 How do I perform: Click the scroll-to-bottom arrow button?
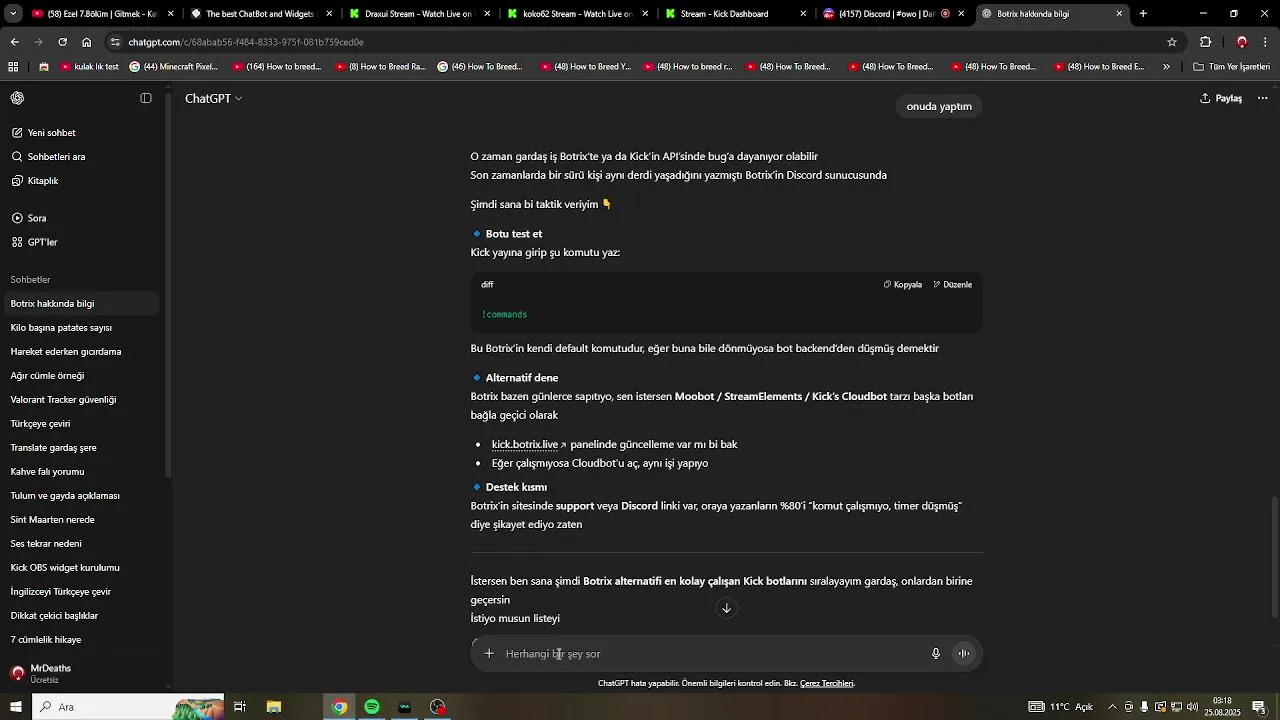click(727, 608)
